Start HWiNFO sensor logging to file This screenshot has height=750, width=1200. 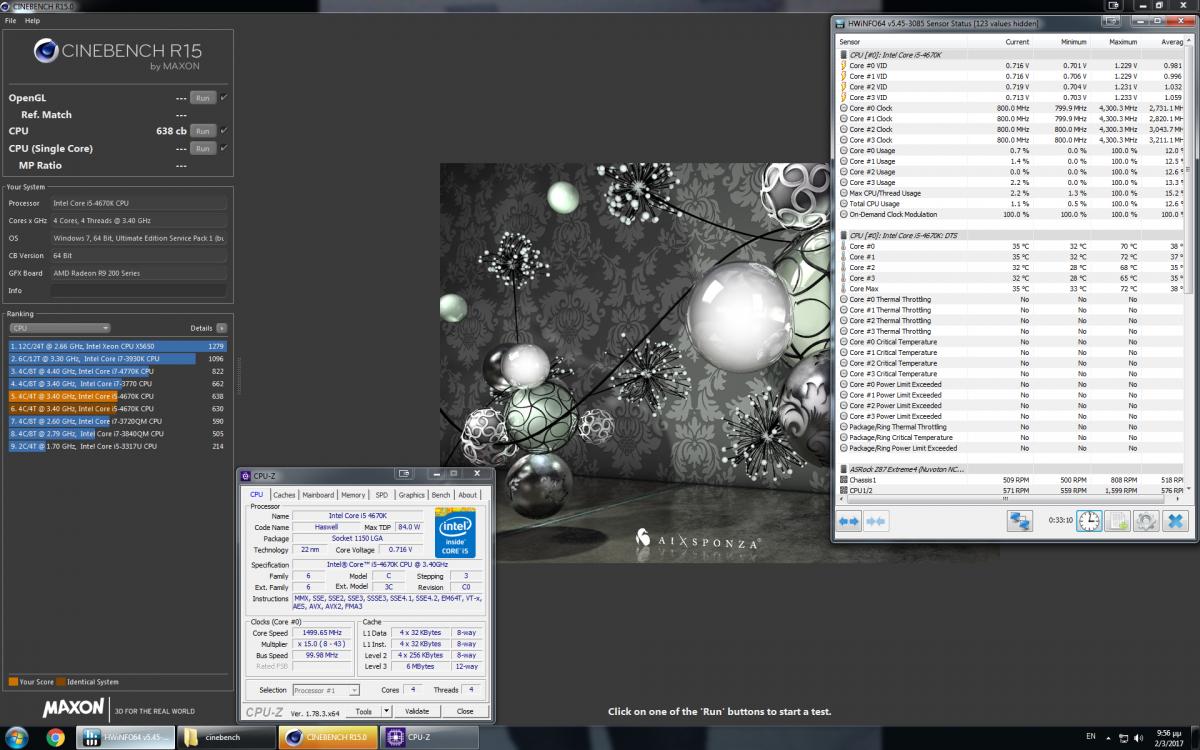pyautogui.click(x=1118, y=521)
